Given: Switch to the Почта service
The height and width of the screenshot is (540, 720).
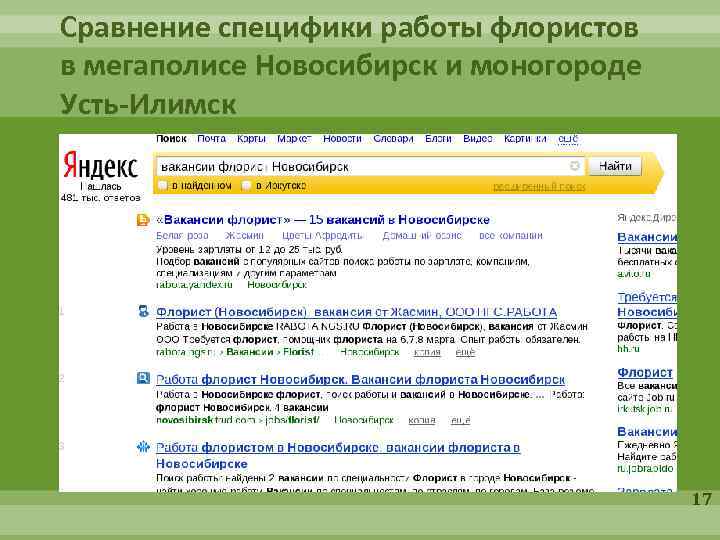Looking at the screenshot, I should (211, 139).
